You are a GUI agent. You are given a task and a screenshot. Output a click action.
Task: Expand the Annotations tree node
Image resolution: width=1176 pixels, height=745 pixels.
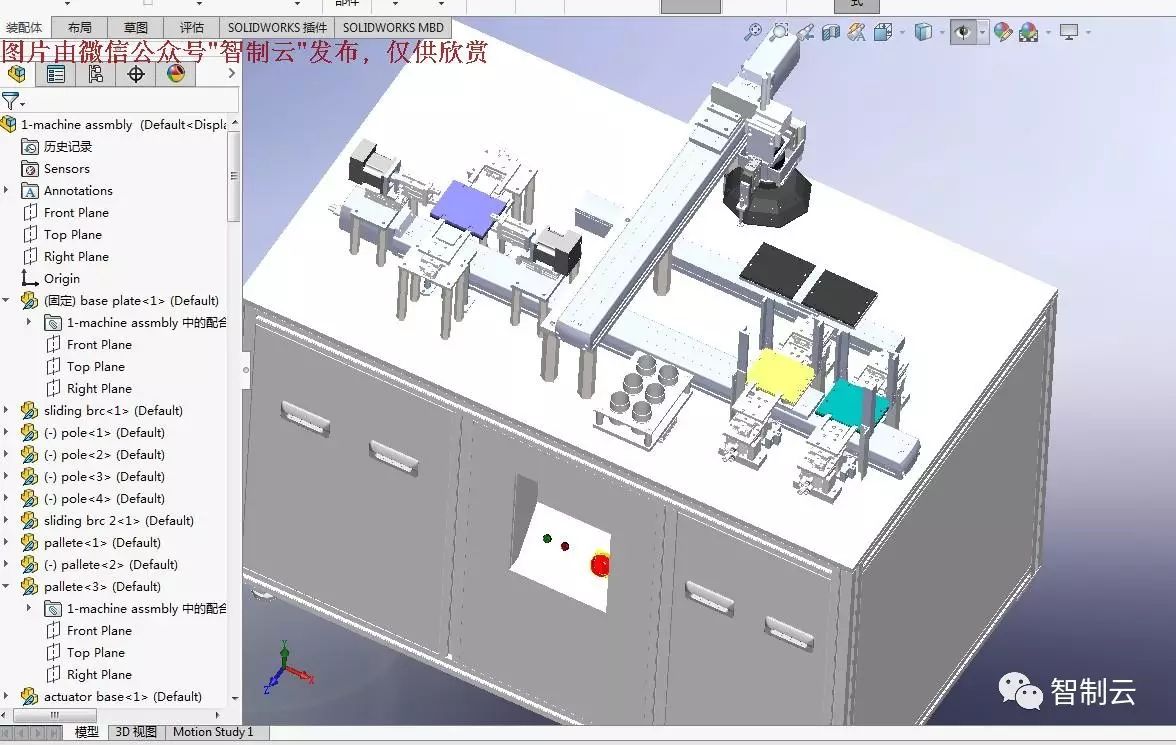(x=6, y=191)
